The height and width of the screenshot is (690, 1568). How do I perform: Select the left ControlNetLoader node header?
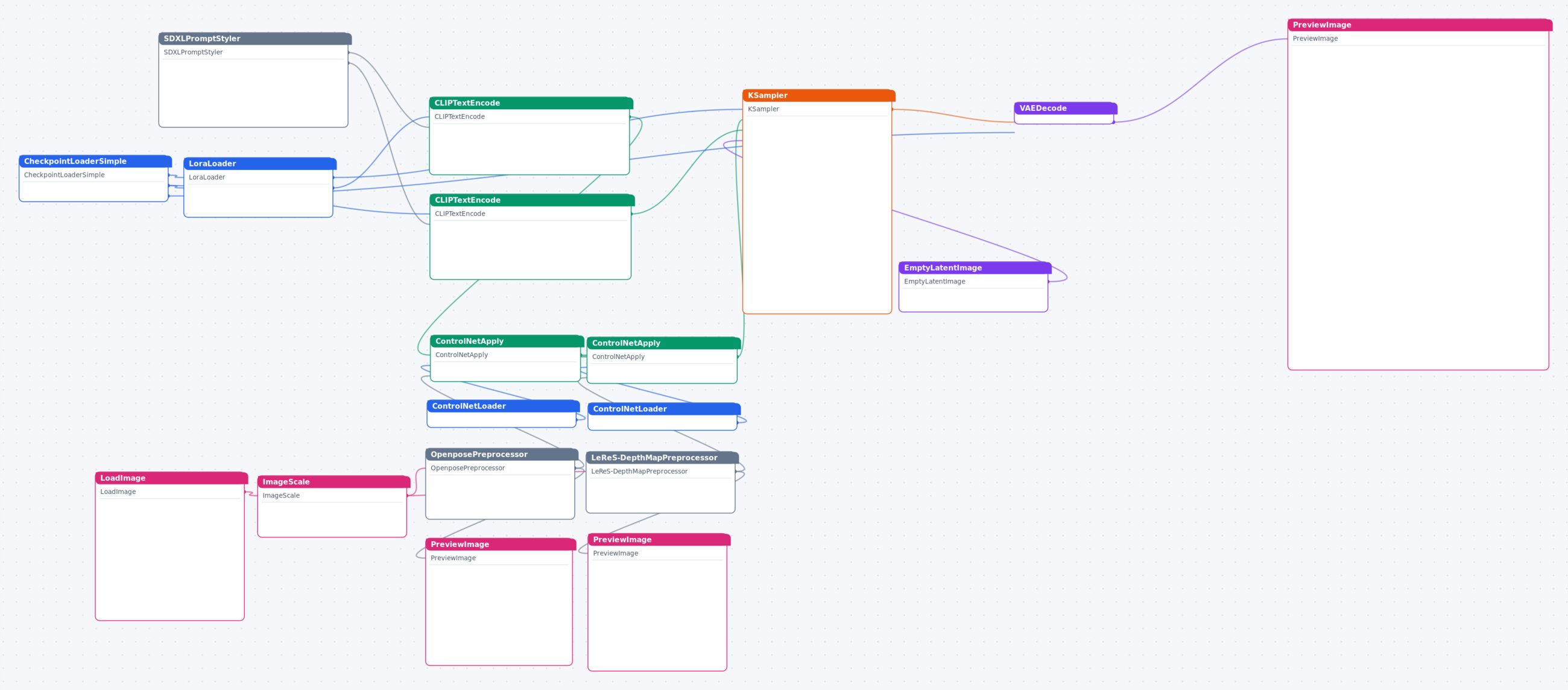[503, 405]
